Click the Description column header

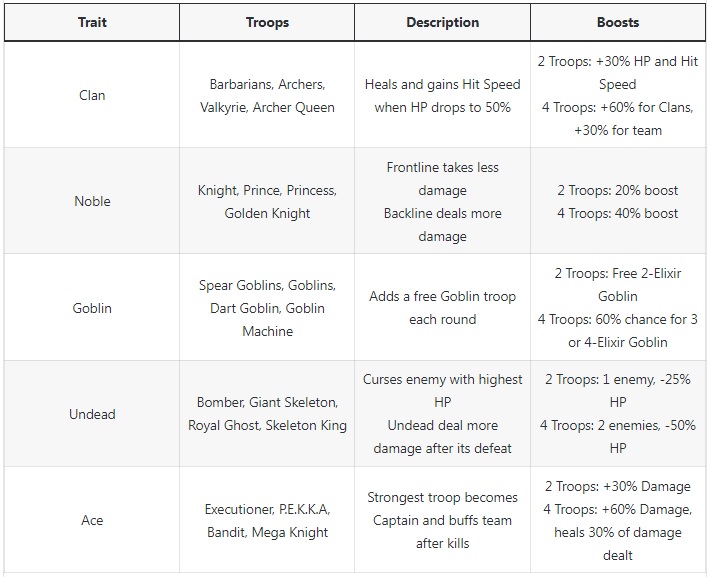(x=443, y=22)
